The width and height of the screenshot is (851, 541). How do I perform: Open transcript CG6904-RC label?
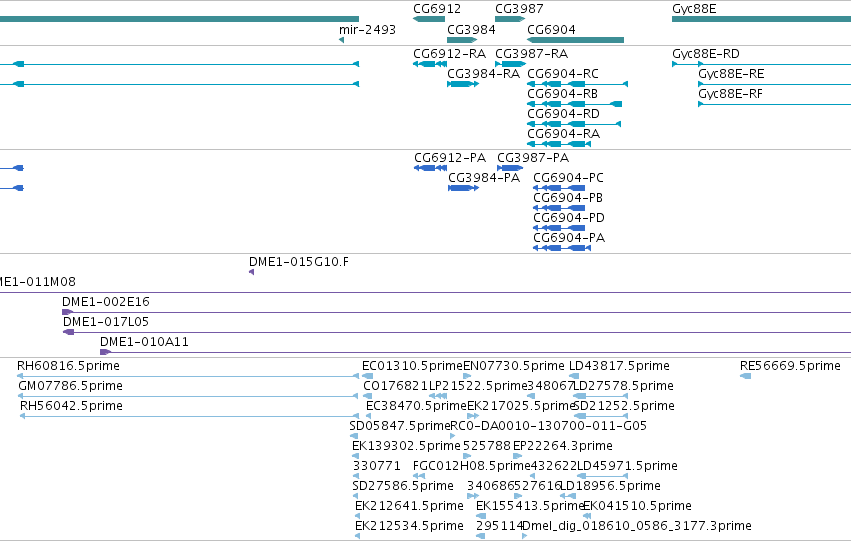coord(563,73)
